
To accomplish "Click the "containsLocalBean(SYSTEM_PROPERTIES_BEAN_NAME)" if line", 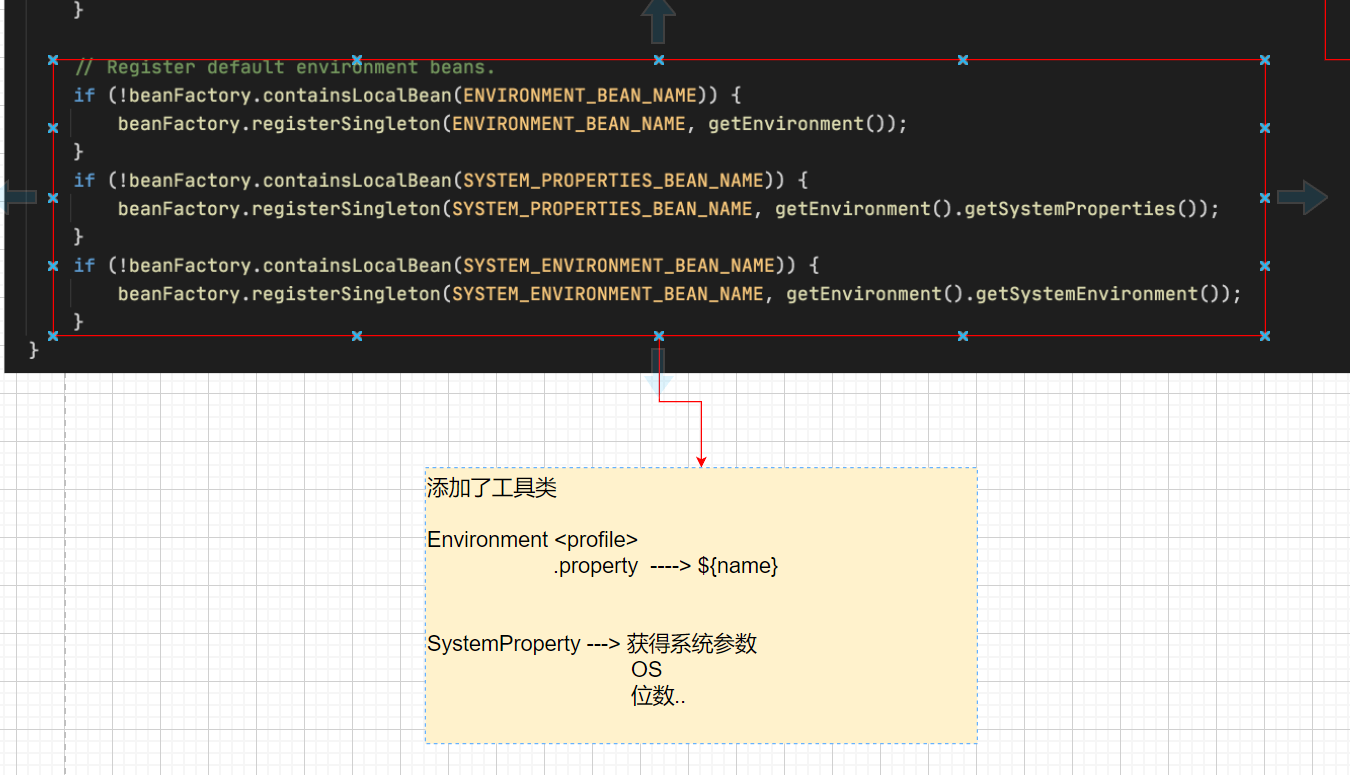I will [x=441, y=180].
